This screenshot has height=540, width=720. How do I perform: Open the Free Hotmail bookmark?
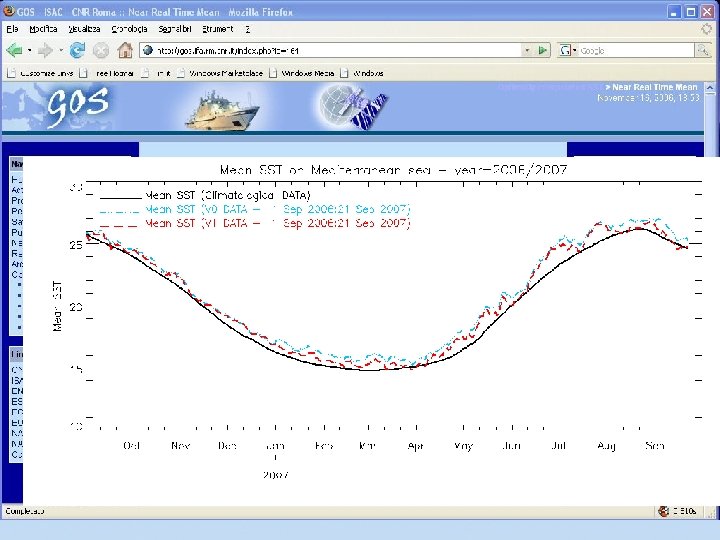107,73
